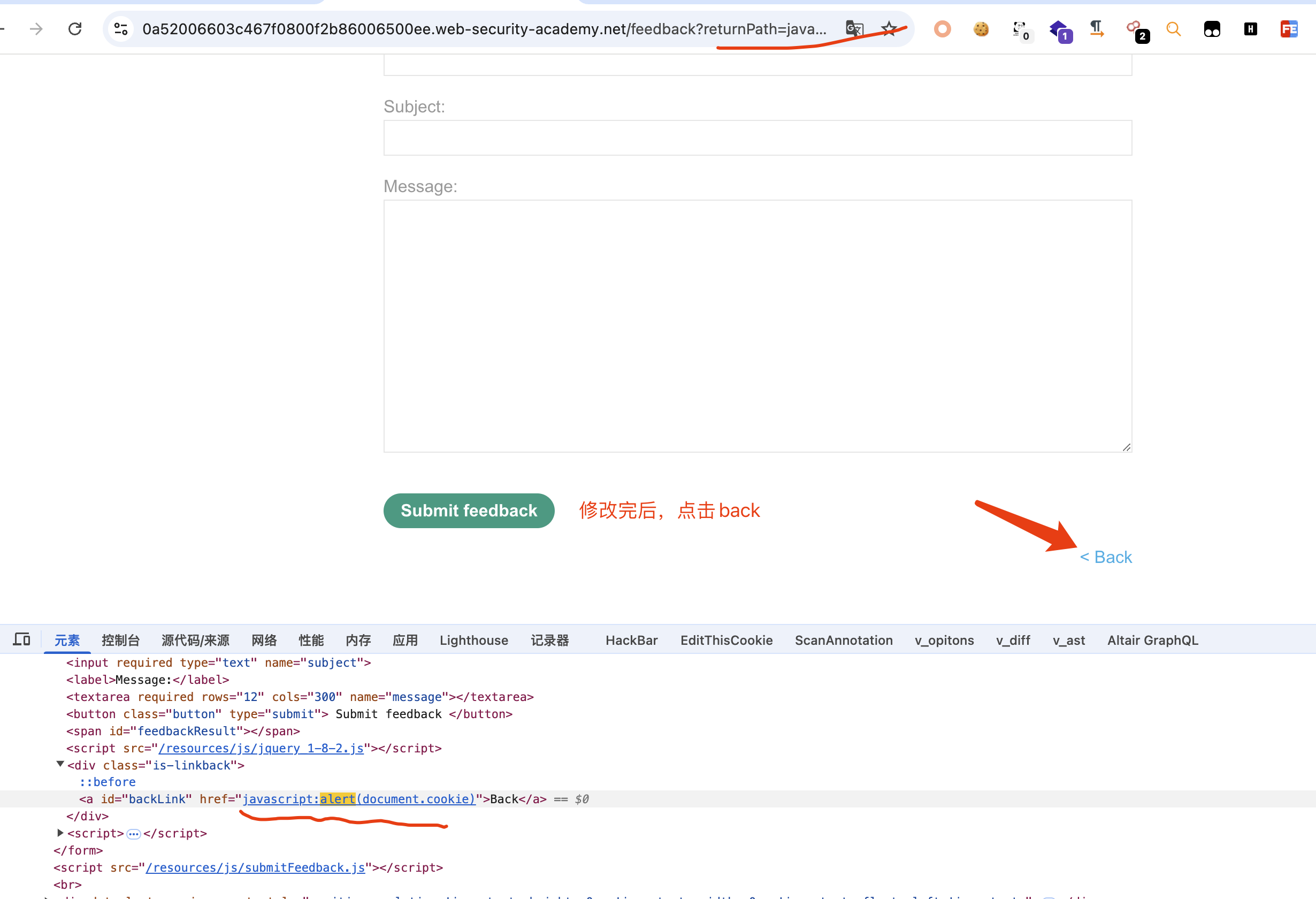Bookmark this page with the star icon

tap(889, 28)
